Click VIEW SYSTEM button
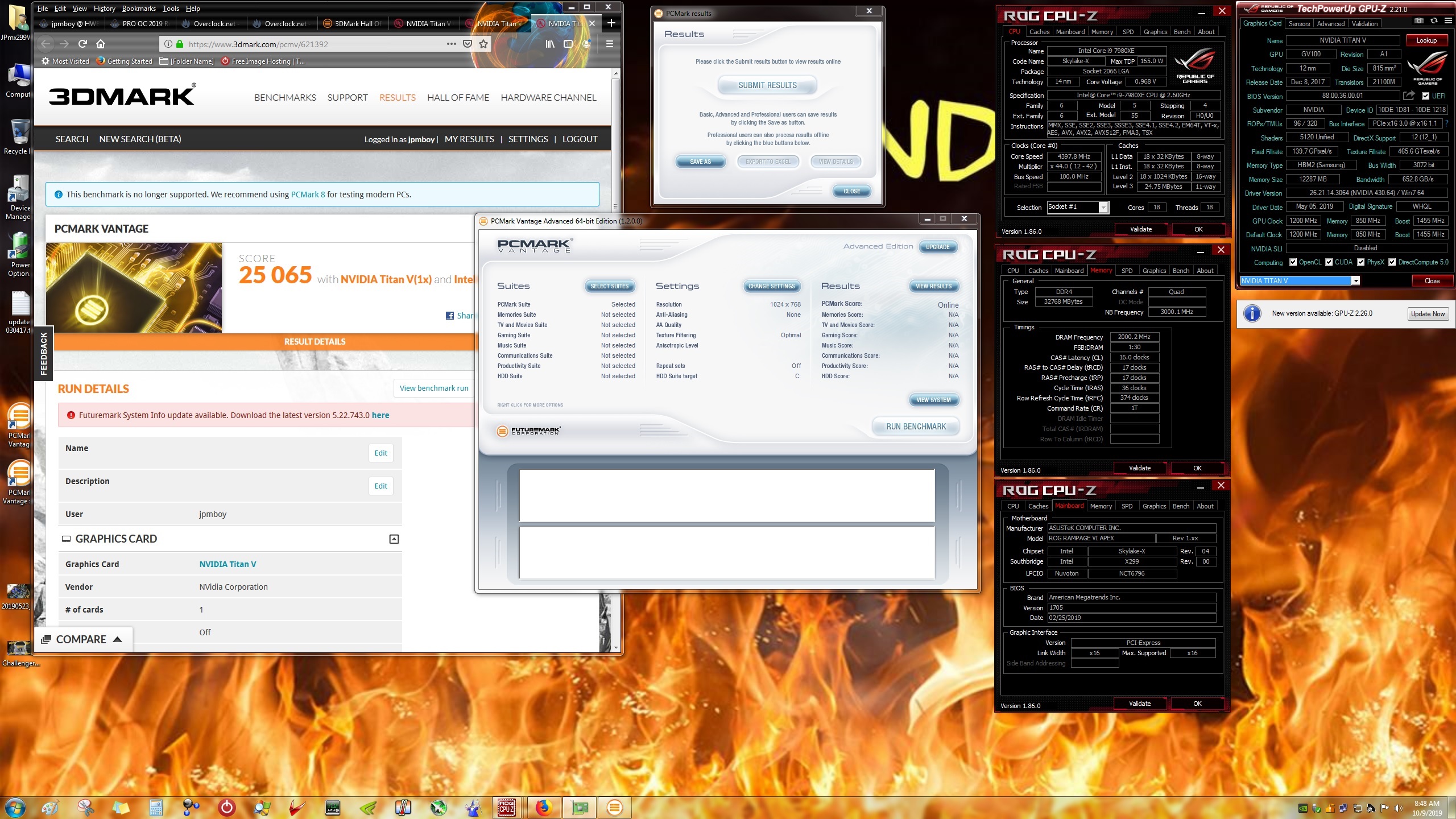 pos(933,400)
